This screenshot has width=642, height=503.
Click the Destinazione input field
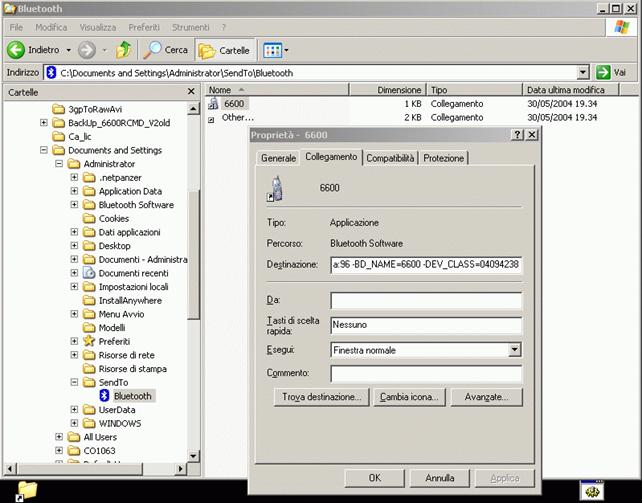coord(426,264)
